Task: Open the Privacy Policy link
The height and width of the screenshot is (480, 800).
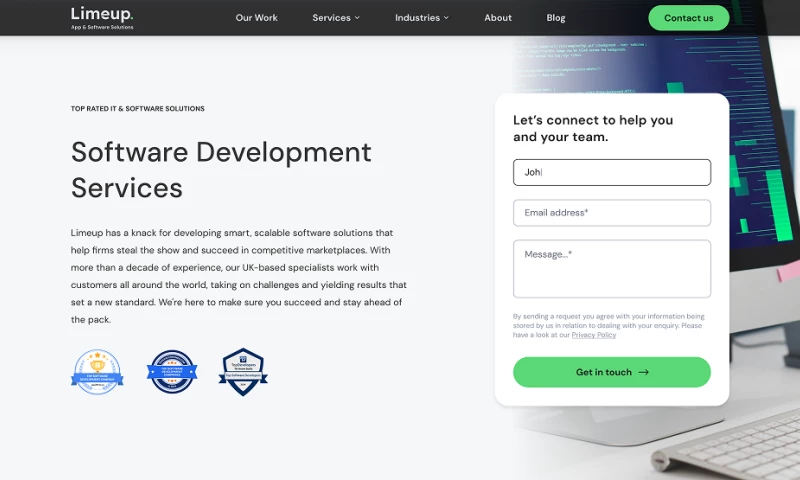Action: click(x=594, y=335)
